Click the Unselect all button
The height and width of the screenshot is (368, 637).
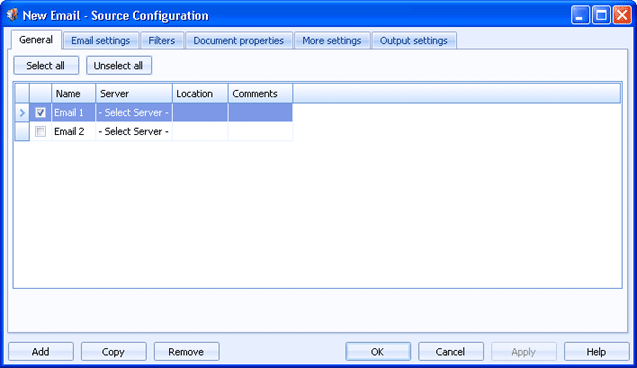[119, 65]
